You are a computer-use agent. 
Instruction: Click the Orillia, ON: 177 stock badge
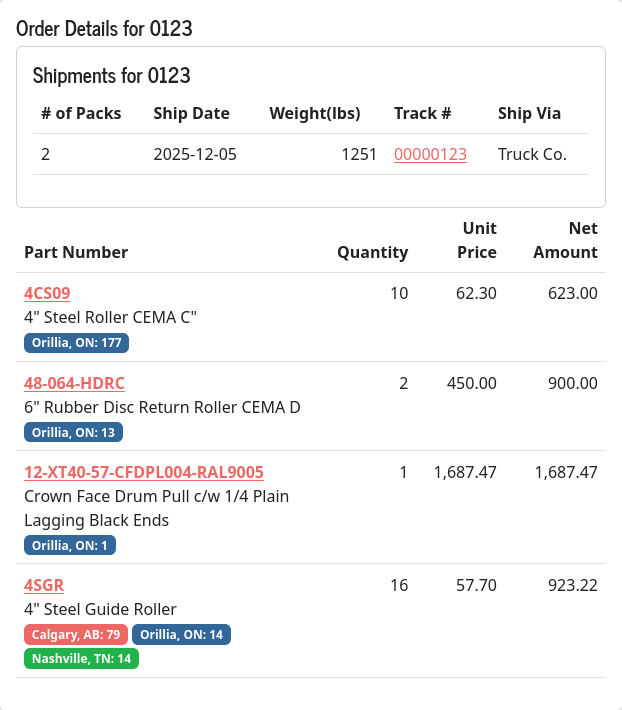tap(76, 343)
